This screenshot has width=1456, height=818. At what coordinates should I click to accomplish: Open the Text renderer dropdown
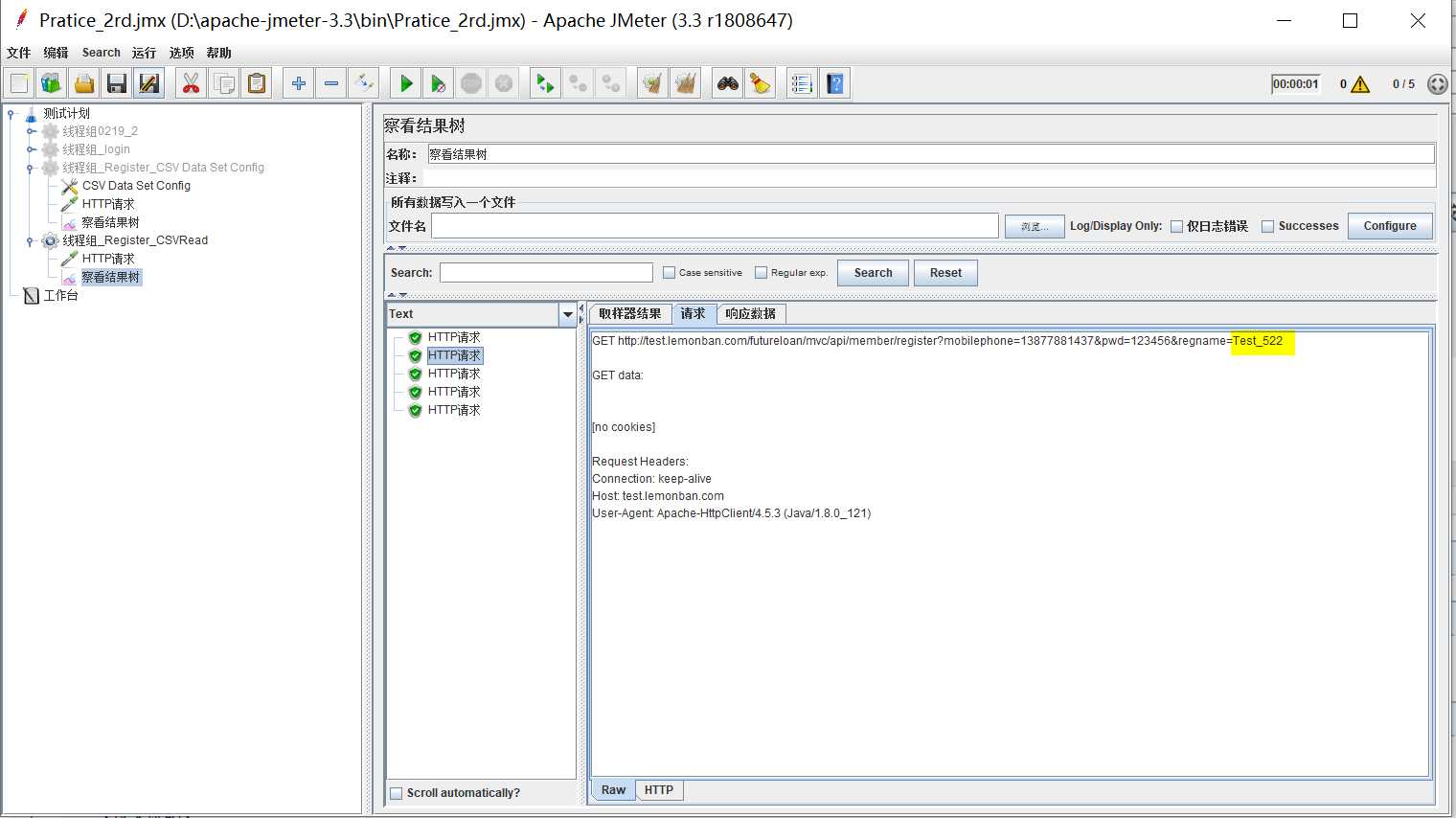coord(567,314)
